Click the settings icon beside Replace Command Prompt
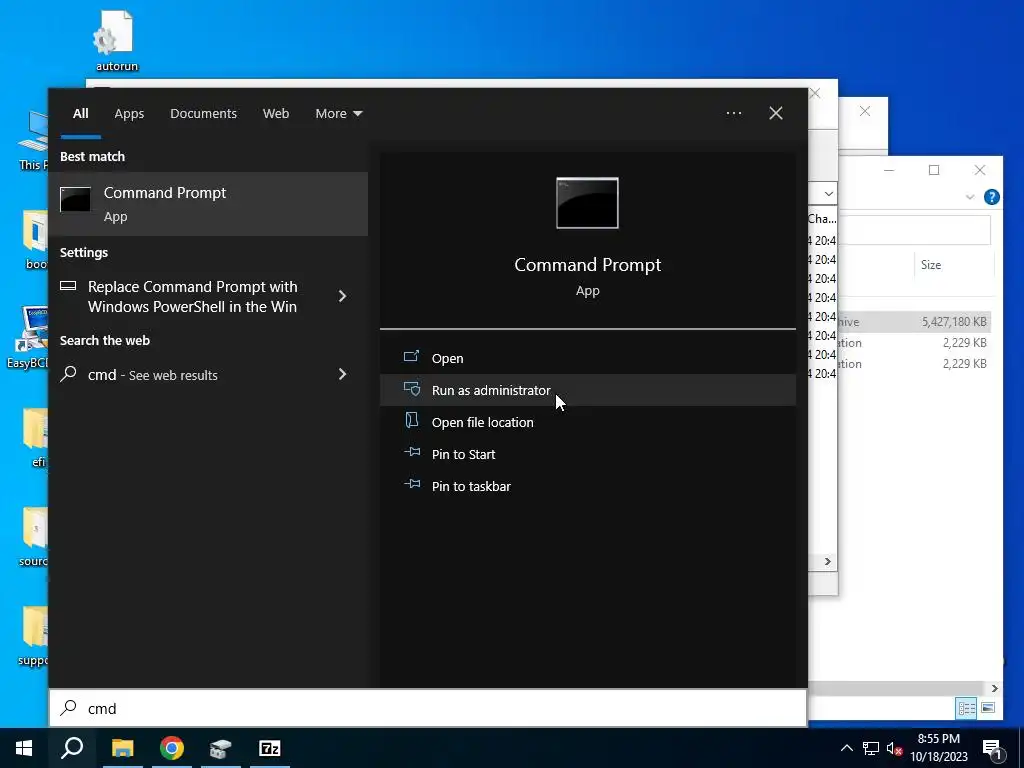Screen dimensions: 1024x768 click(68, 285)
